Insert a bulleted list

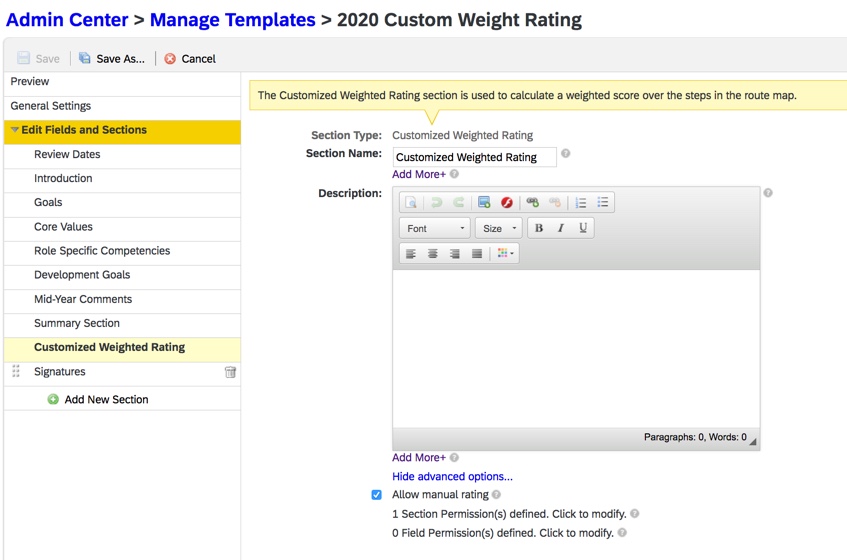pos(603,203)
